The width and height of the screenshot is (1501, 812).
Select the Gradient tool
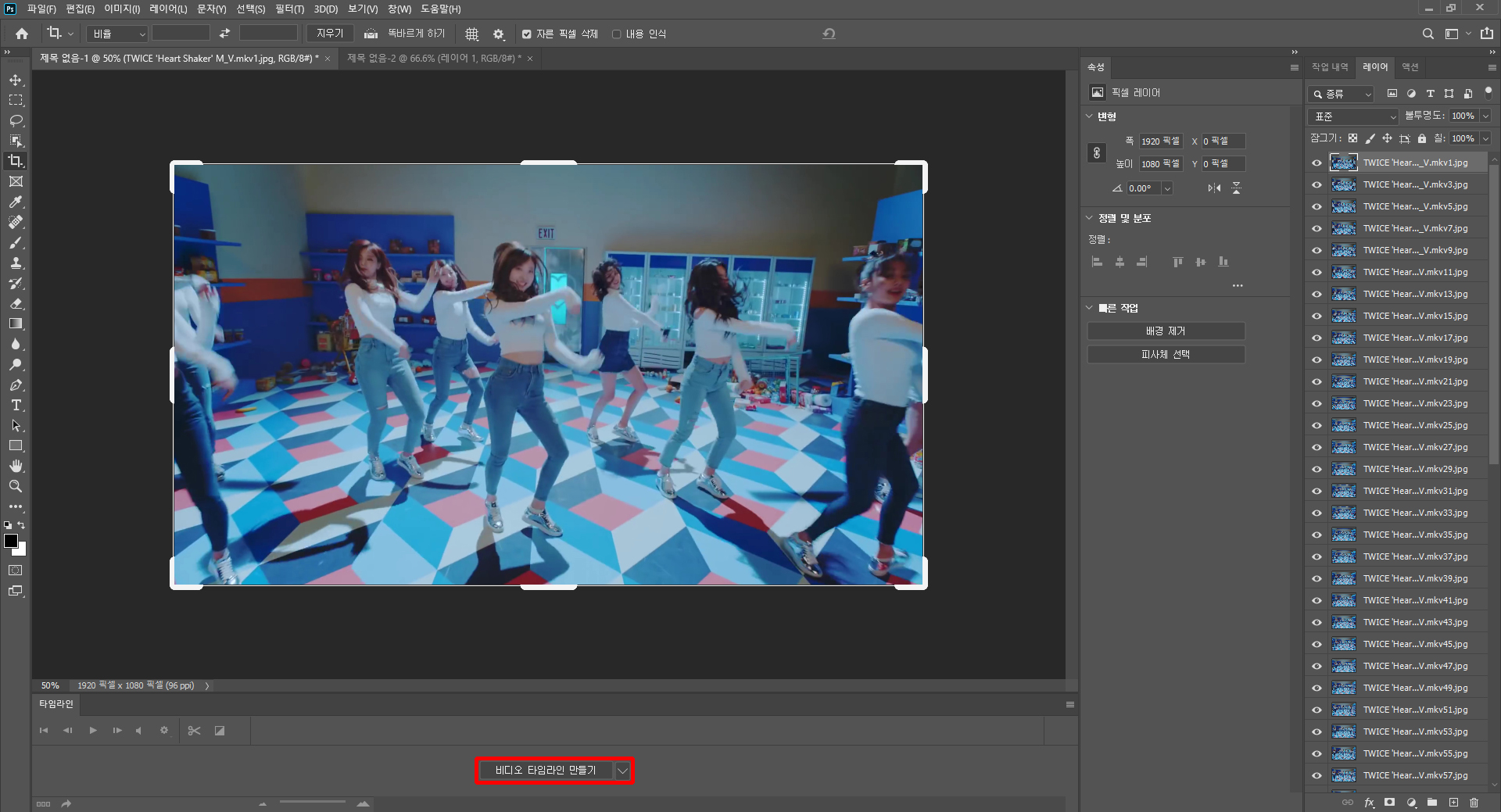click(16, 324)
